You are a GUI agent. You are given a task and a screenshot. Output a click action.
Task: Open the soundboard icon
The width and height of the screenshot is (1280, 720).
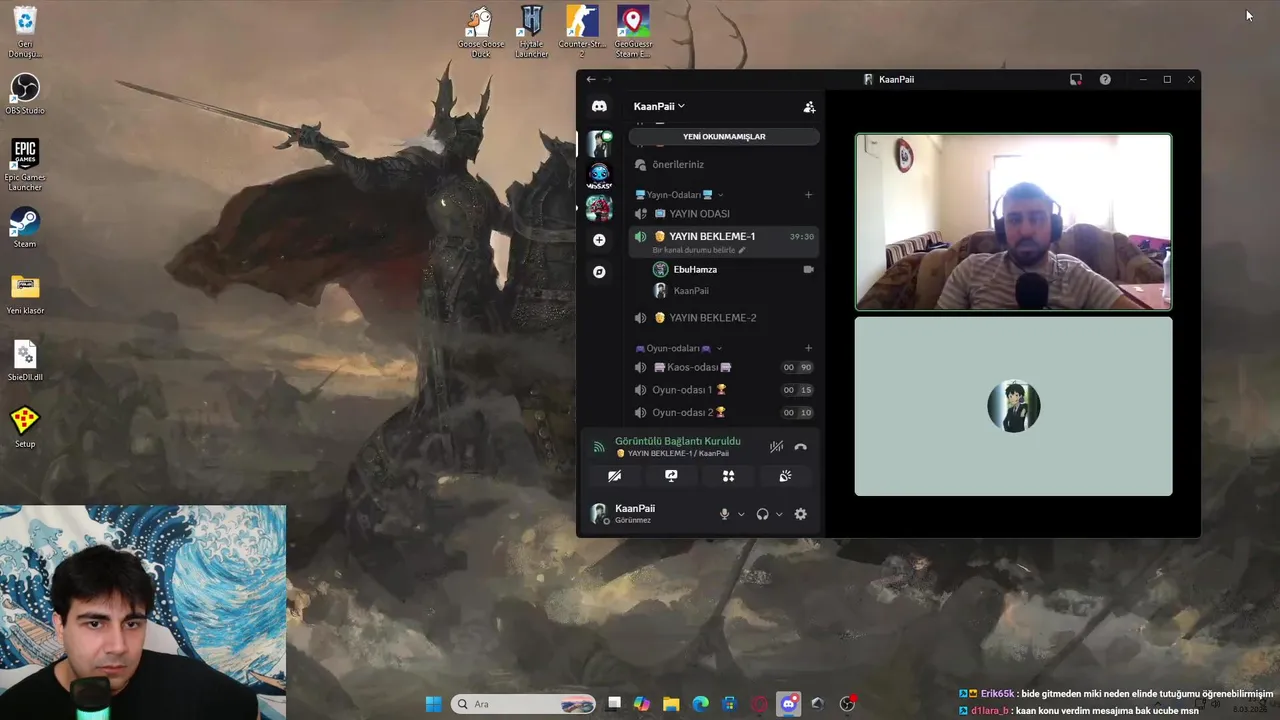[x=785, y=476]
